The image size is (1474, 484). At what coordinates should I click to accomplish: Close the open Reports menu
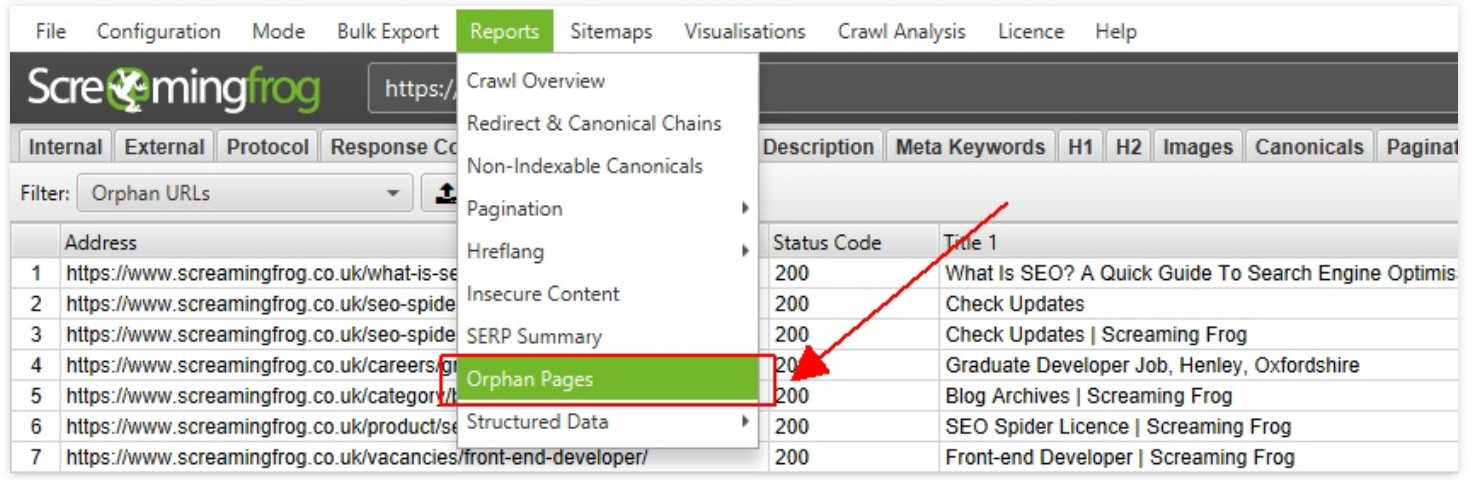tap(505, 31)
